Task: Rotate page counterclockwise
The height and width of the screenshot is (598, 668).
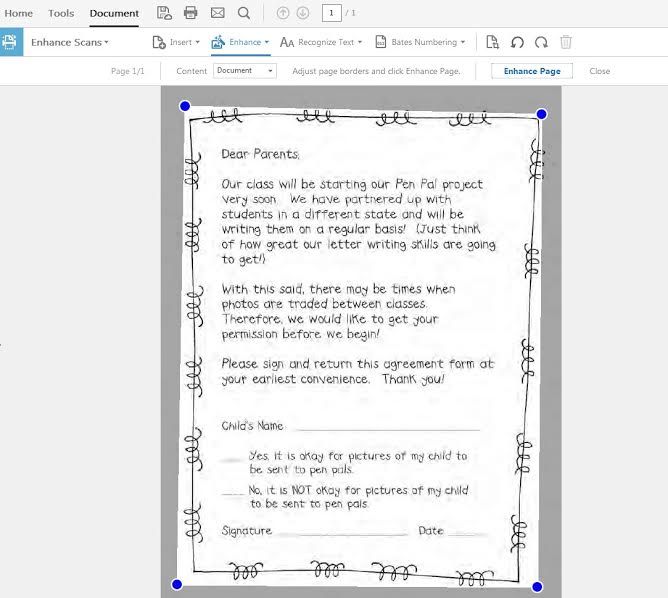Action: point(517,42)
